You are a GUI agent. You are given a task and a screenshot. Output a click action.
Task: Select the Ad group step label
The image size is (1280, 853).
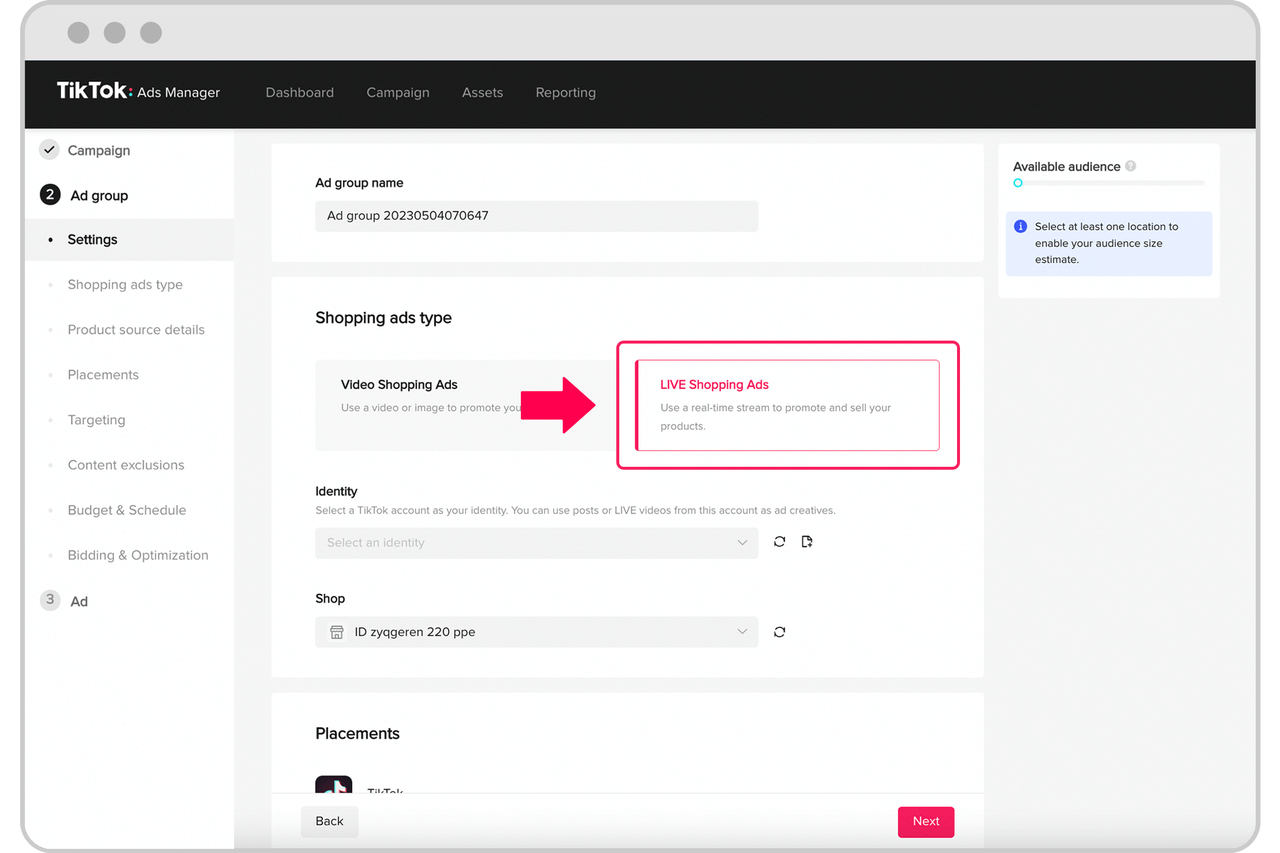(99, 195)
